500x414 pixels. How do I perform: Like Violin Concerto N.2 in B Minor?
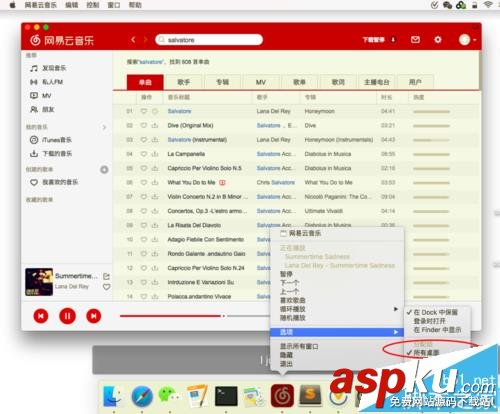[144, 197]
